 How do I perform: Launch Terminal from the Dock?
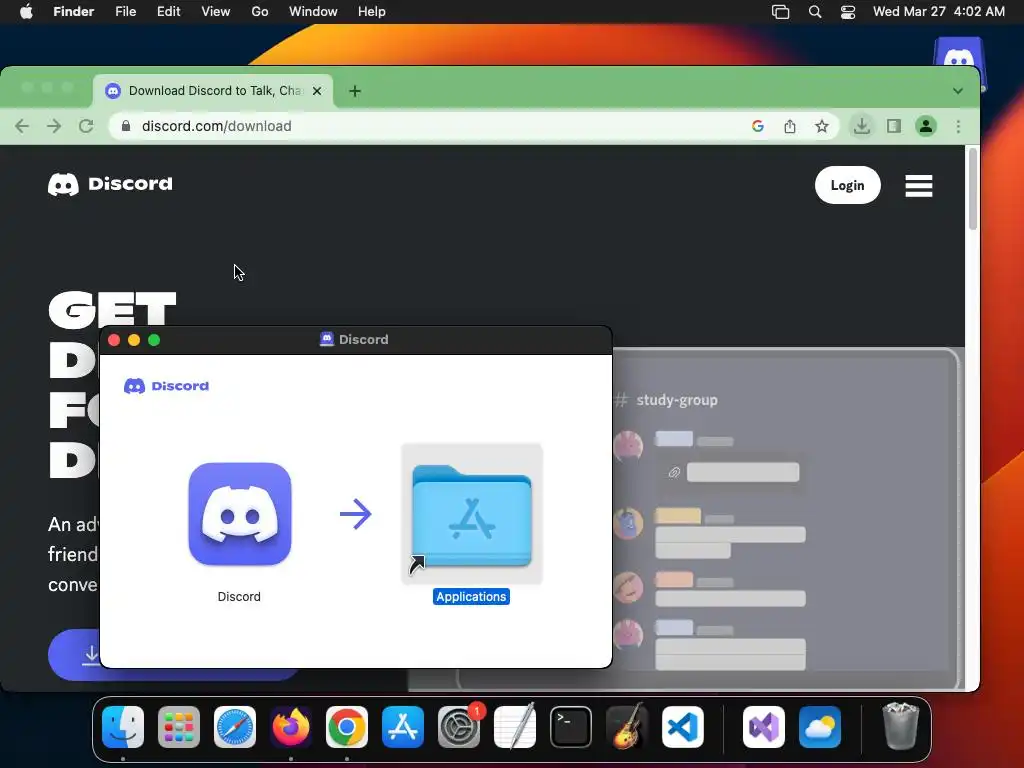(x=571, y=727)
